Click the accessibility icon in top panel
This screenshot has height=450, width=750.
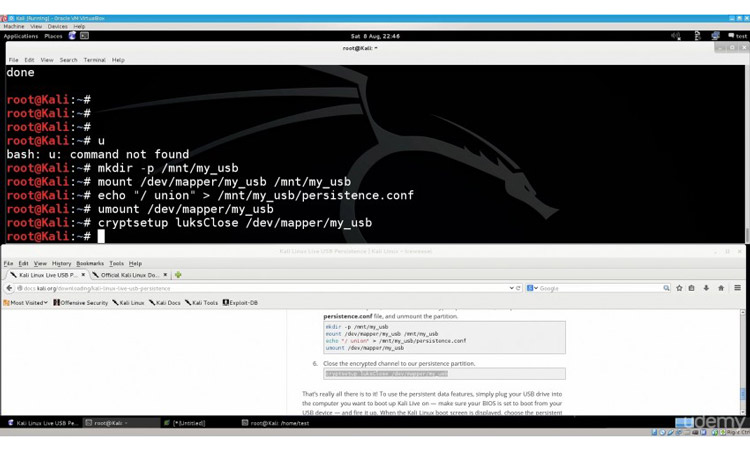tap(697, 36)
